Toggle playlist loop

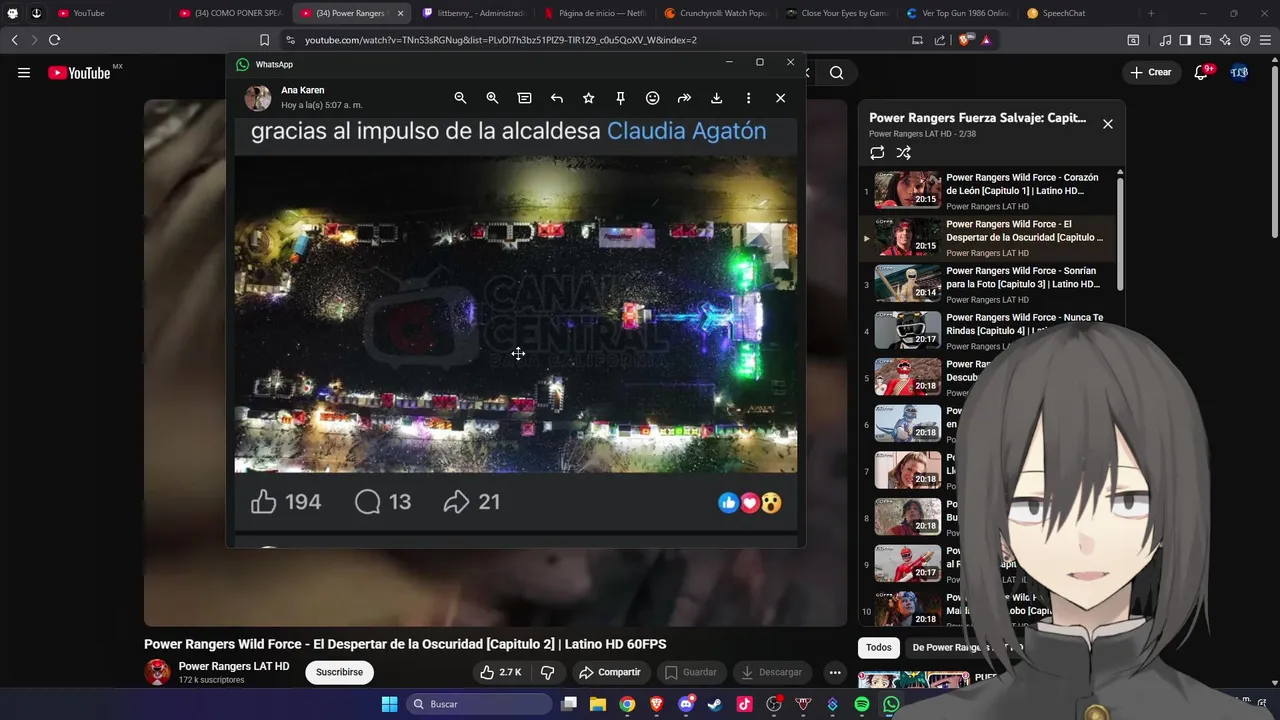[877, 153]
